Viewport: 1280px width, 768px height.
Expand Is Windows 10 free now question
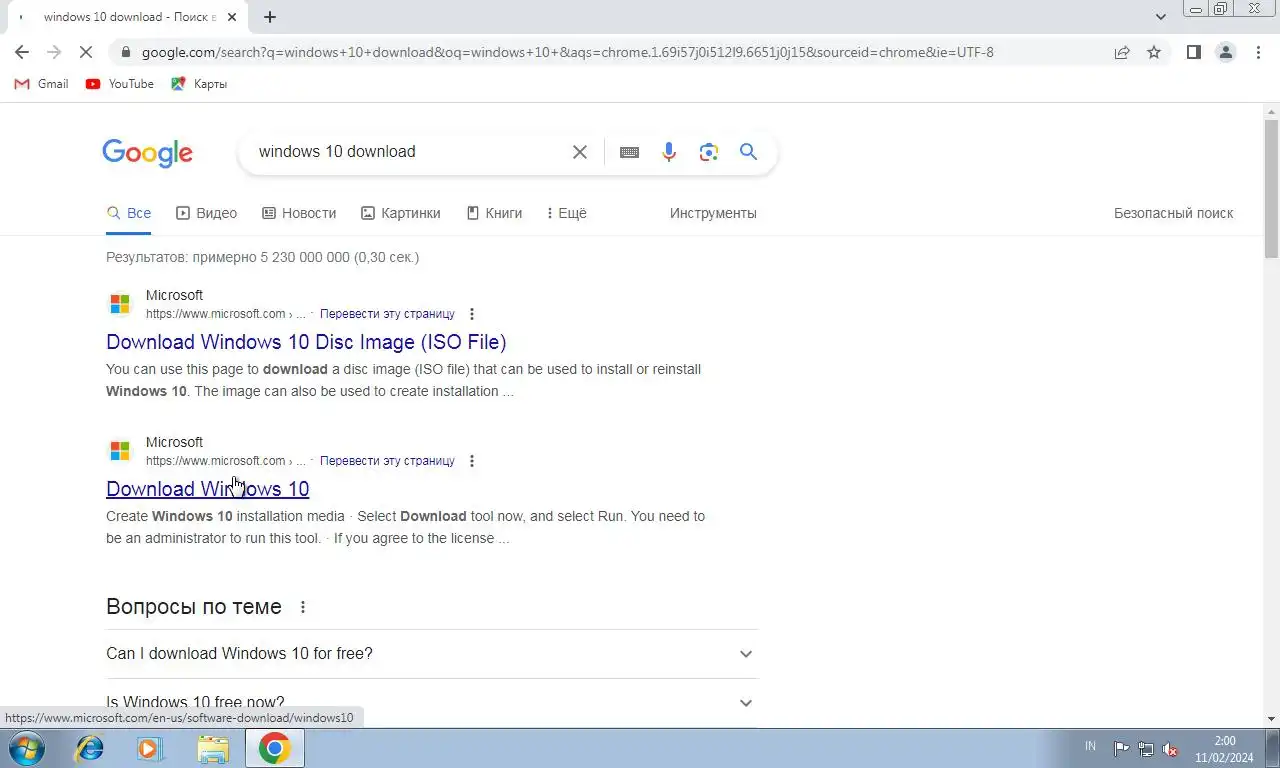(432, 703)
